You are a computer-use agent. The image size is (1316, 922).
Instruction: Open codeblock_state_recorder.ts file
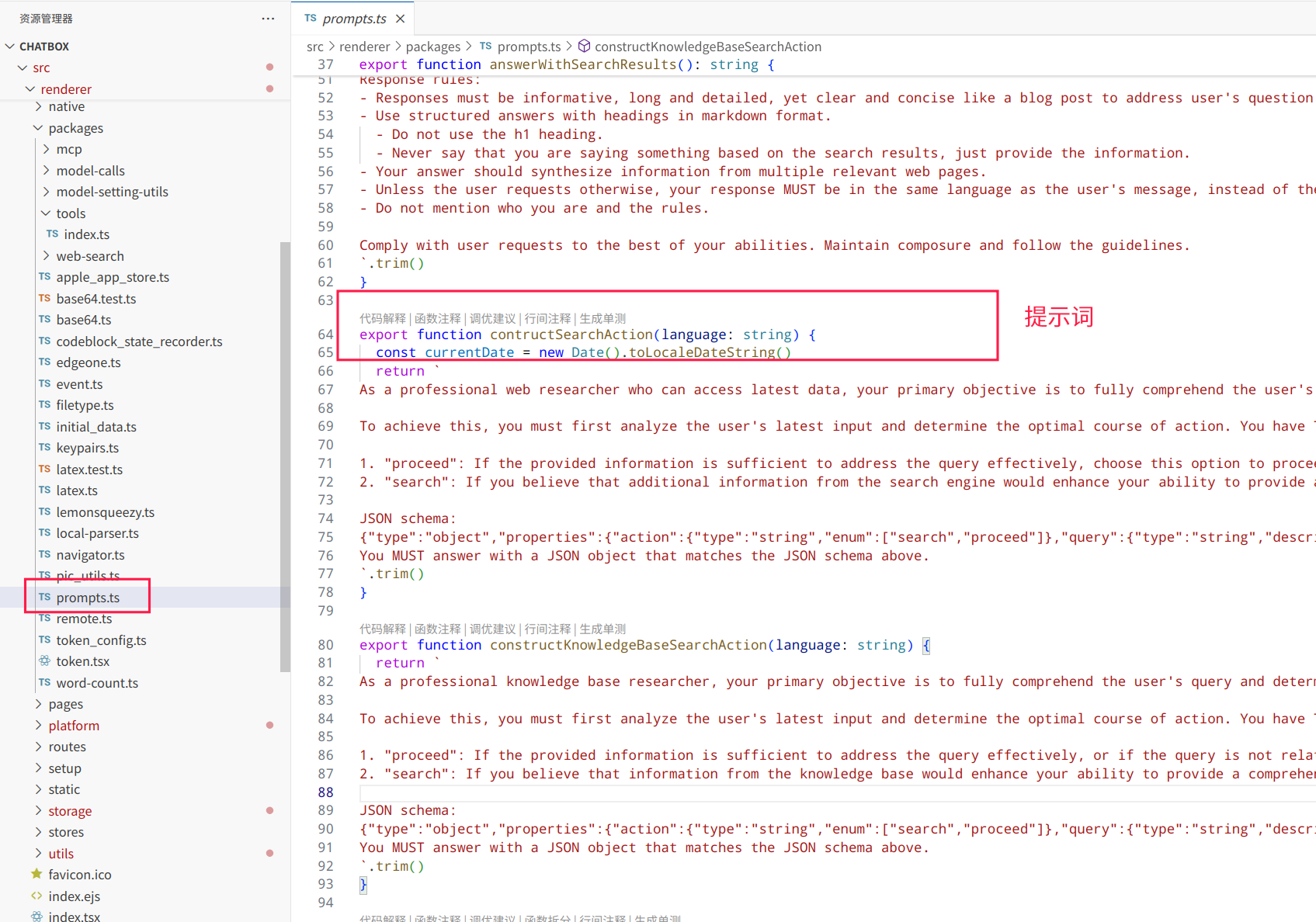click(139, 341)
